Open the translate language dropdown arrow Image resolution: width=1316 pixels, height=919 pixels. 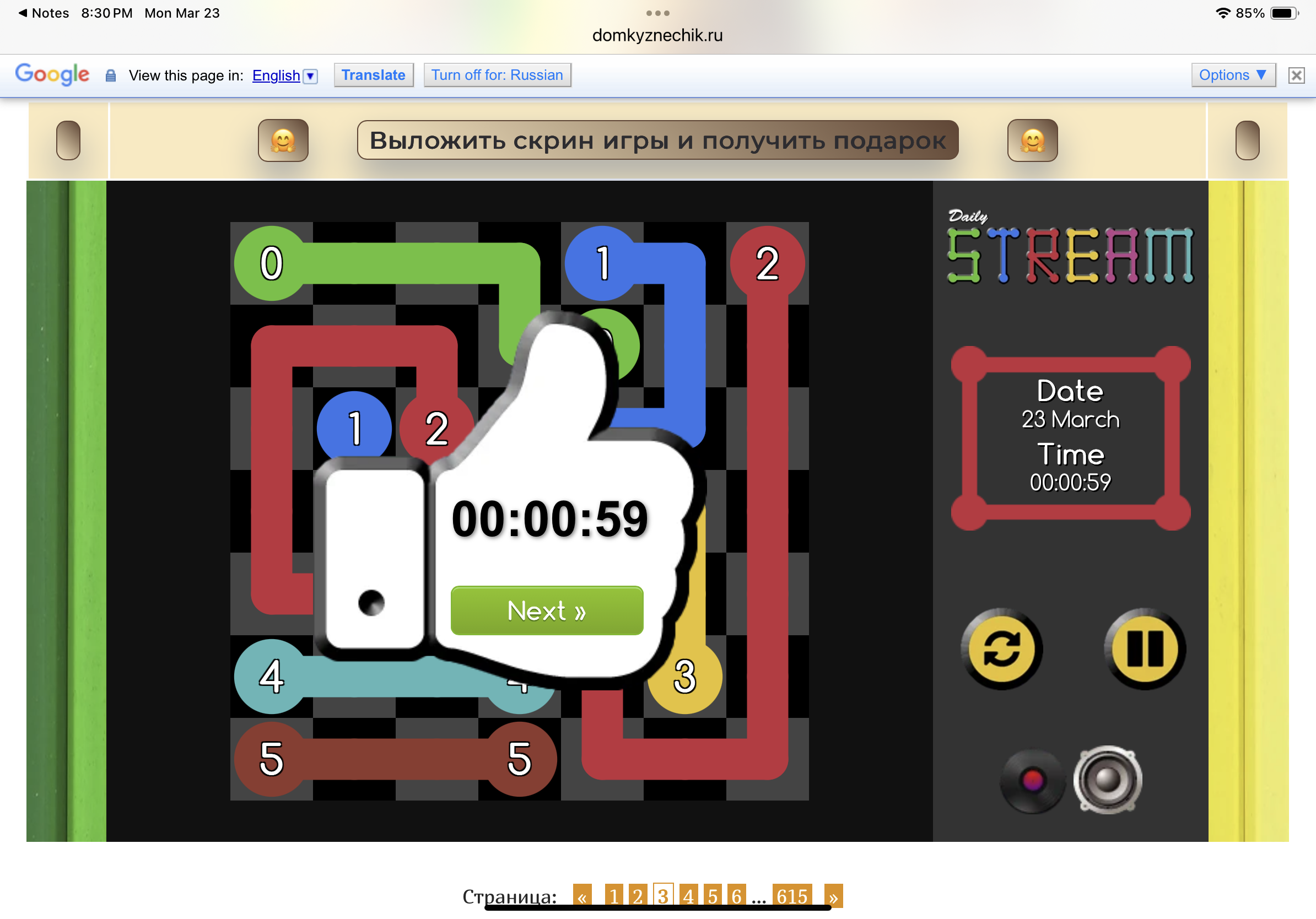click(x=310, y=75)
